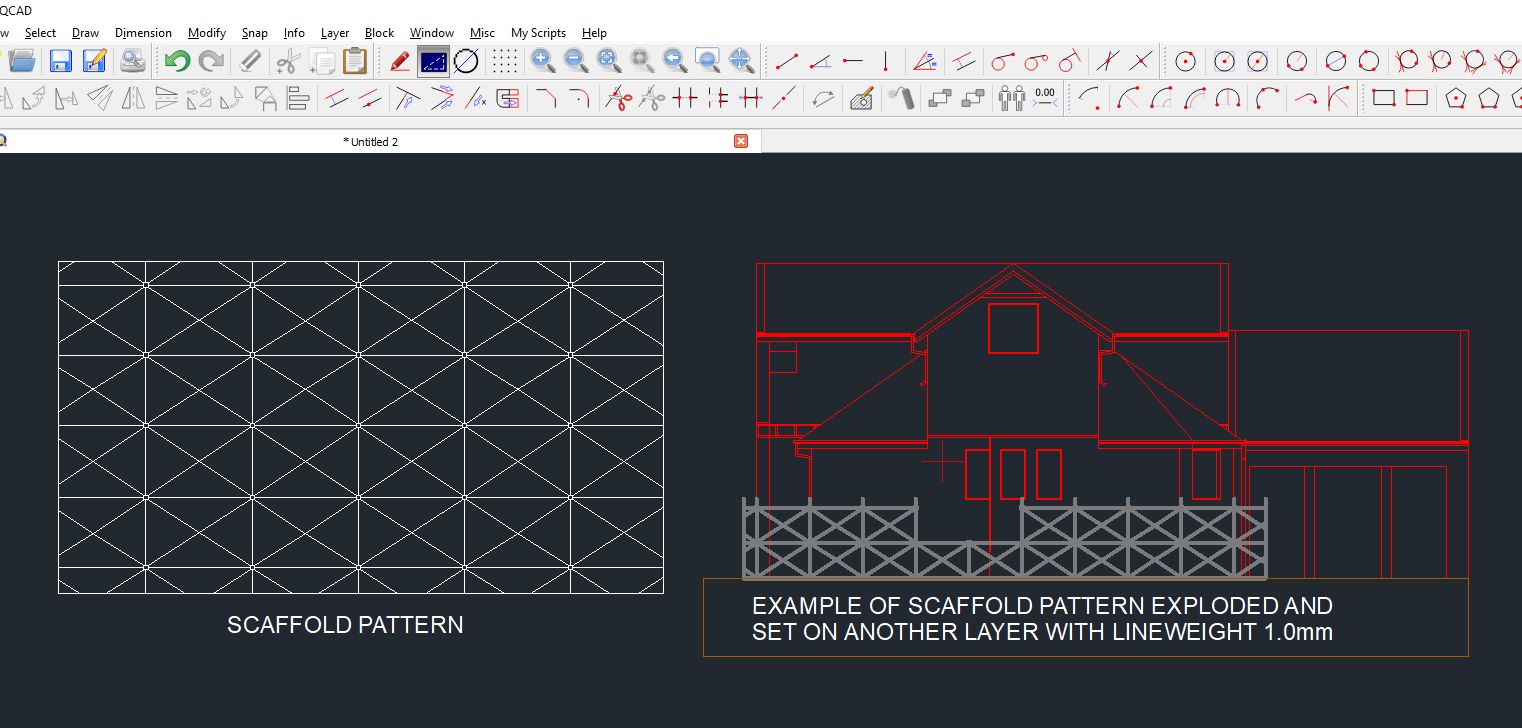Click the SCAFFOLD PATTERN text label
The image size is (1522, 728).
click(345, 625)
